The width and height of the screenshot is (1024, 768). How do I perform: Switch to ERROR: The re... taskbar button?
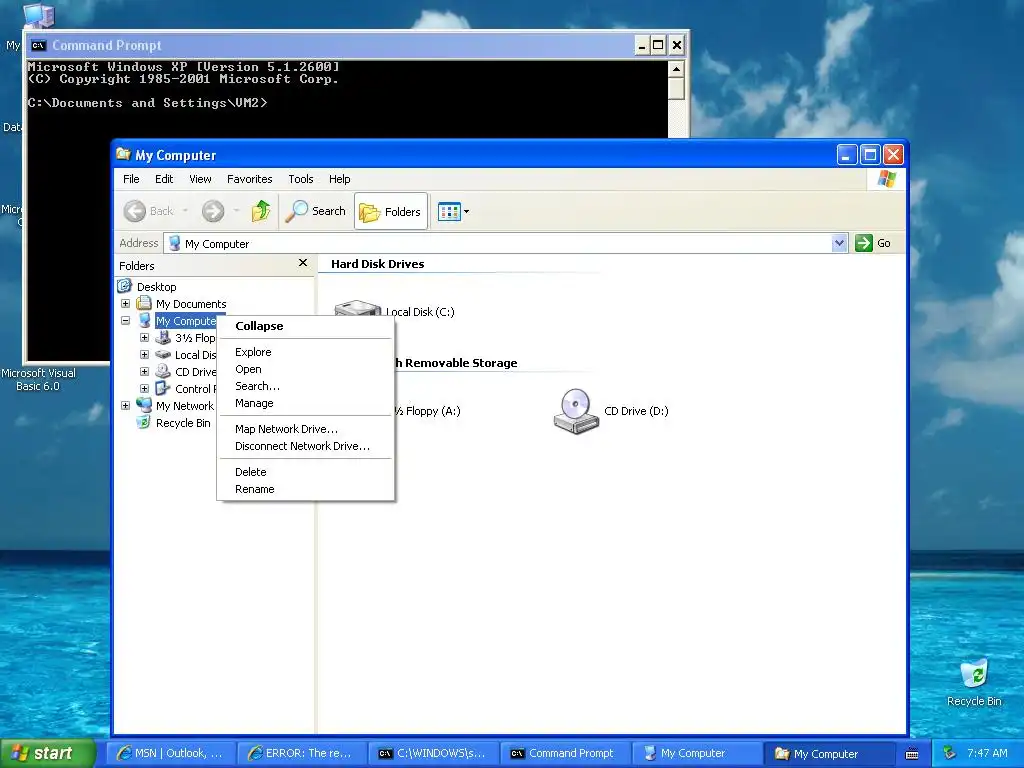pos(301,754)
